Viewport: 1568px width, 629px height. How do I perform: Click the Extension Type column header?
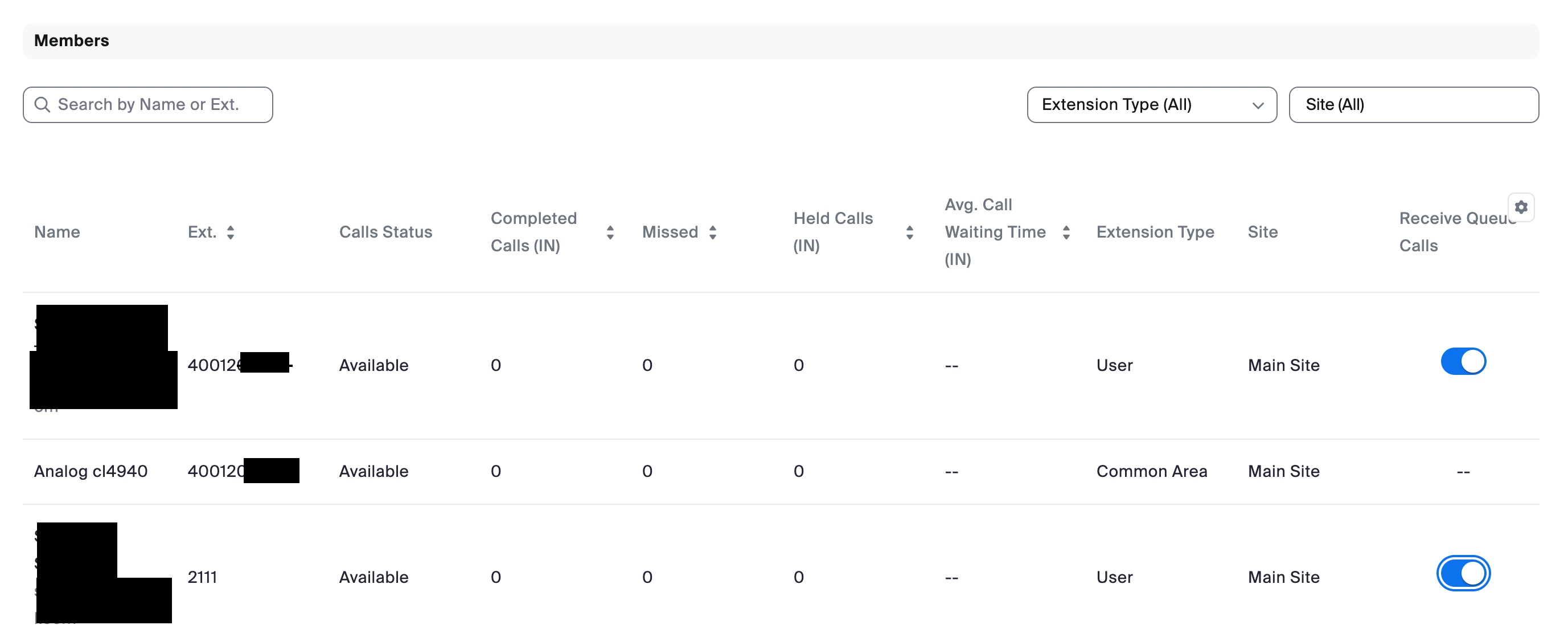coord(1155,232)
